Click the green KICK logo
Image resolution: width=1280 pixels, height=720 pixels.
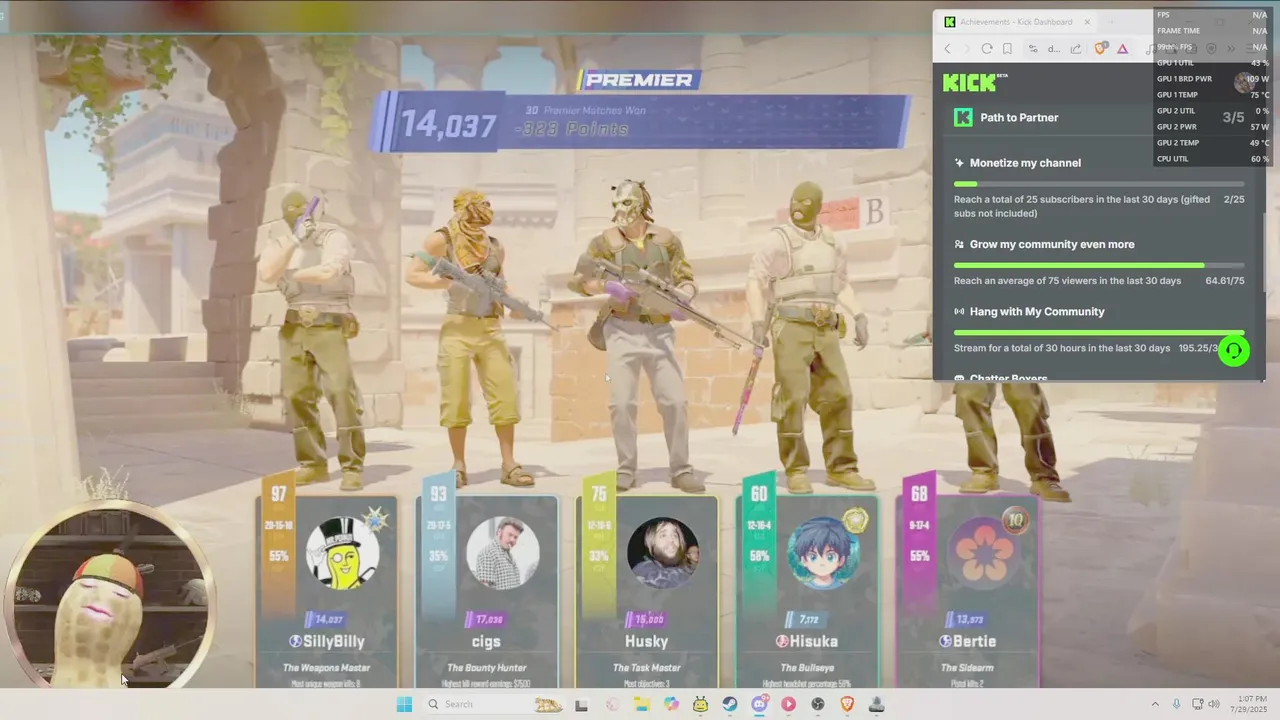tap(970, 83)
